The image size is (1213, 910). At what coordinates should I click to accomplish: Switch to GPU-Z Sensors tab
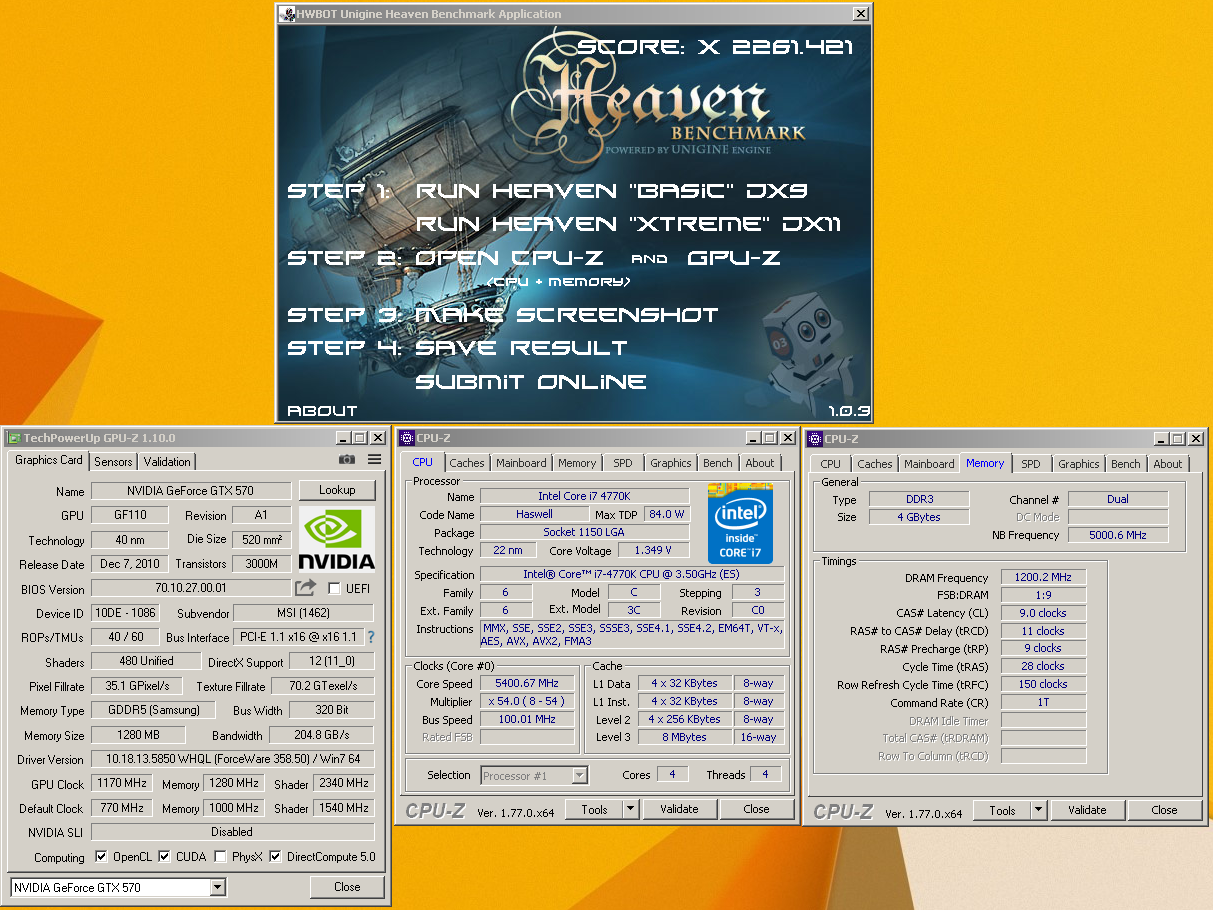pyautogui.click(x=113, y=461)
